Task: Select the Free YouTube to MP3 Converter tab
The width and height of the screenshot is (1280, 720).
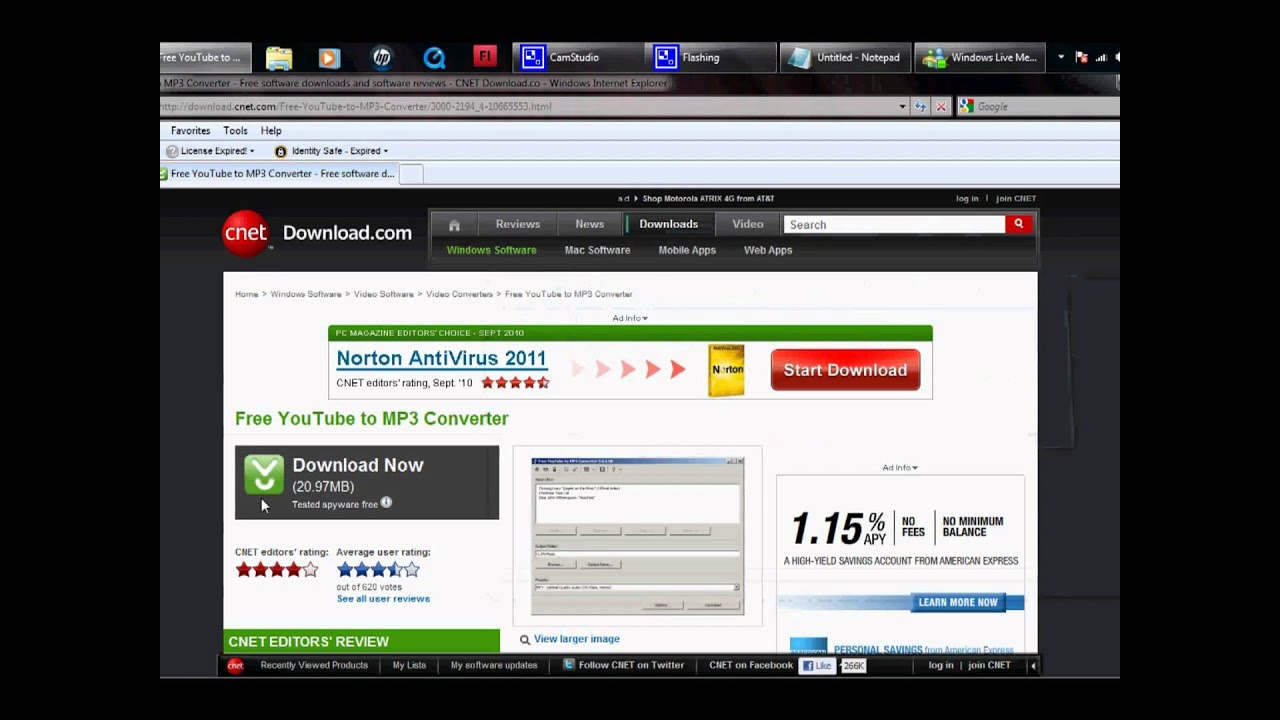Action: 279,174
